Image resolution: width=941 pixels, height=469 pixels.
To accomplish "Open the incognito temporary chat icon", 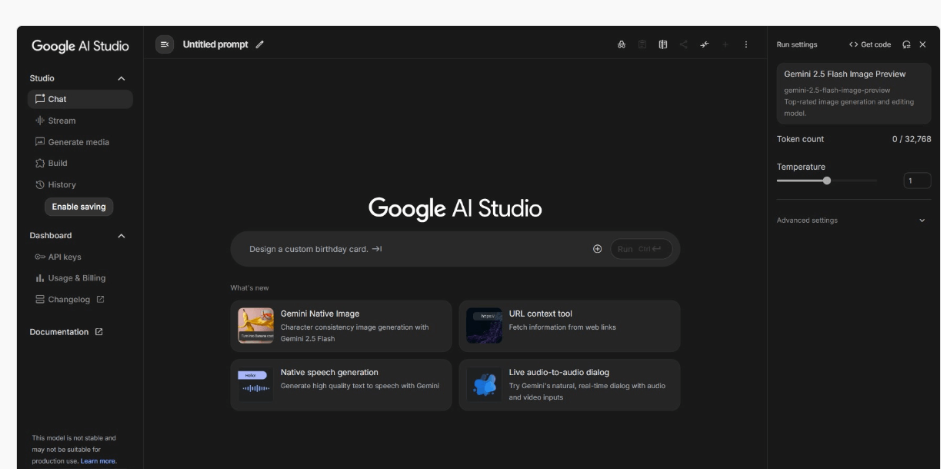I will [x=621, y=45].
